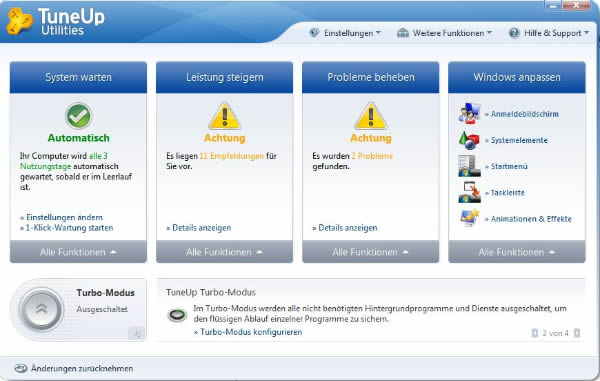
Task: Expand Alle Funktionen under Probleme beheben
Action: [371, 252]
